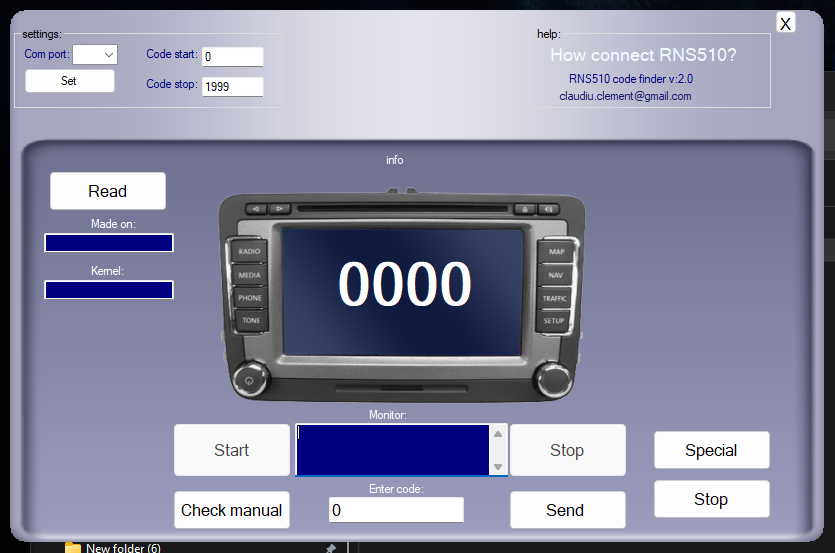Click the Check manual button
The height and width of the screenshot is (553, 835).
[x=232, y=510]
